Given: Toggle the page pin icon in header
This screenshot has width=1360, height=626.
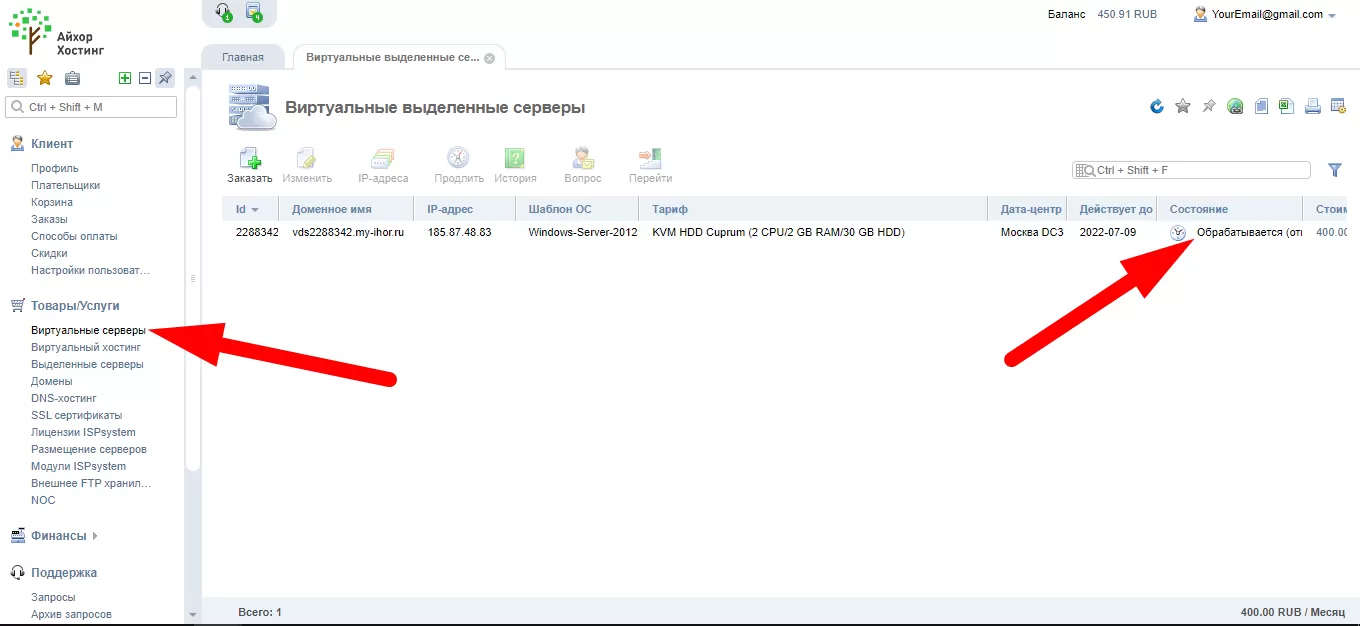Looking at the screenshot, I should 1209,106.
